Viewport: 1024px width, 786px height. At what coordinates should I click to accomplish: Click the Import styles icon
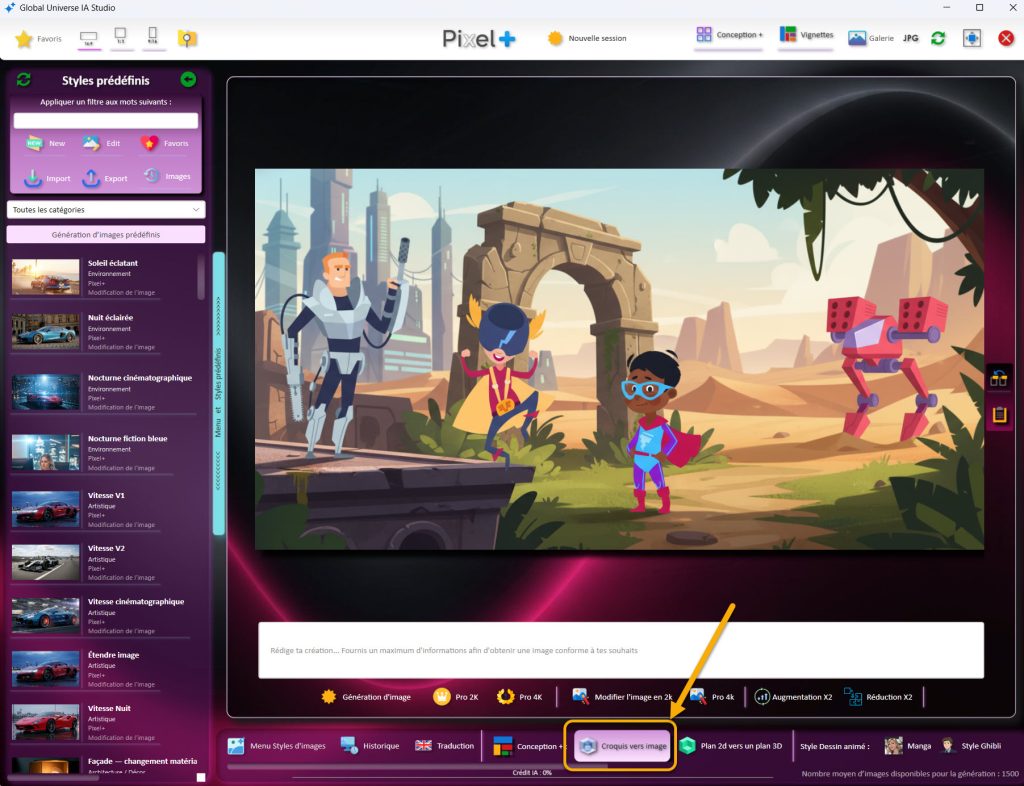[34, 178]
